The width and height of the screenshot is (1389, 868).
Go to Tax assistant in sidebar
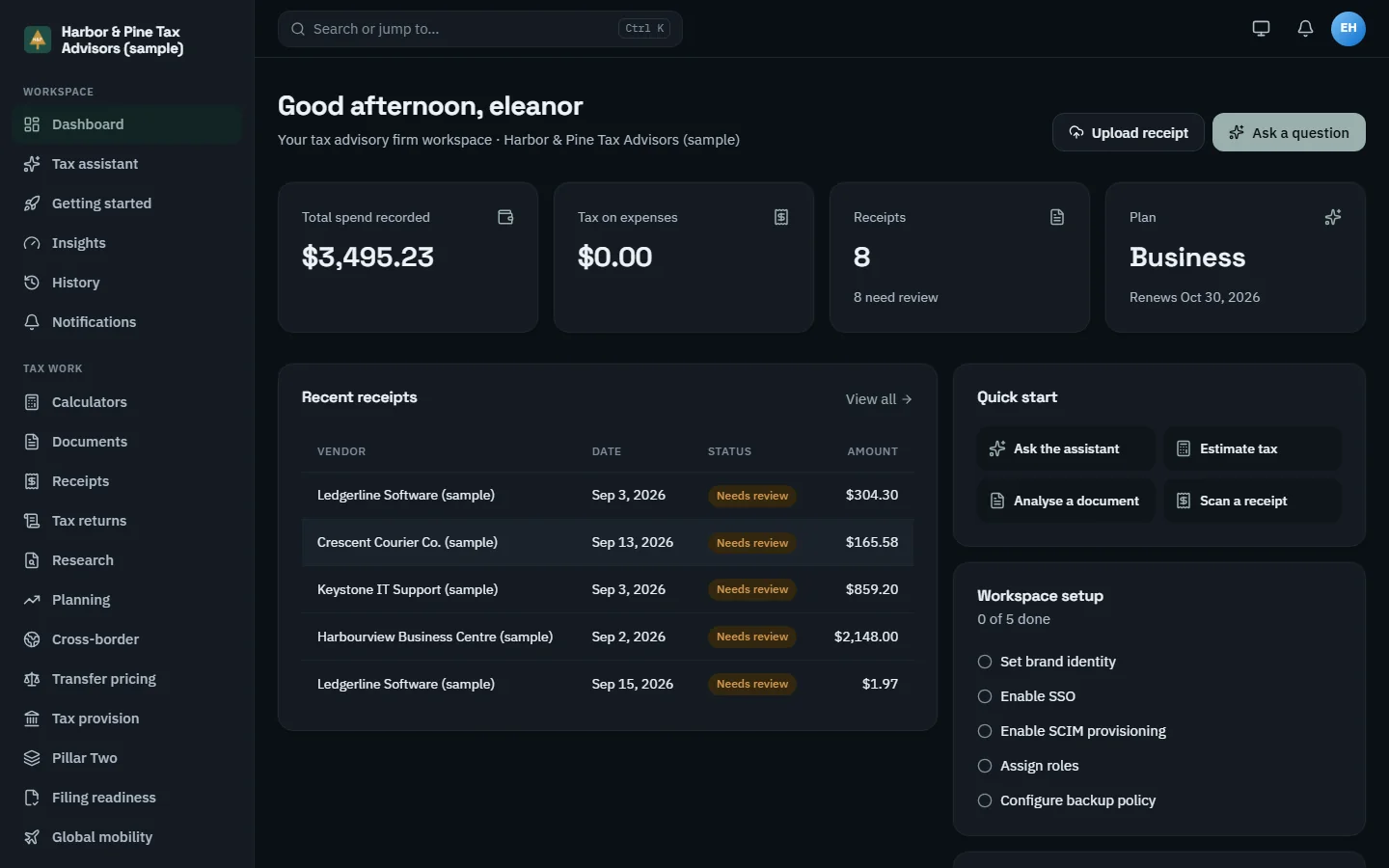pos(126,164)
